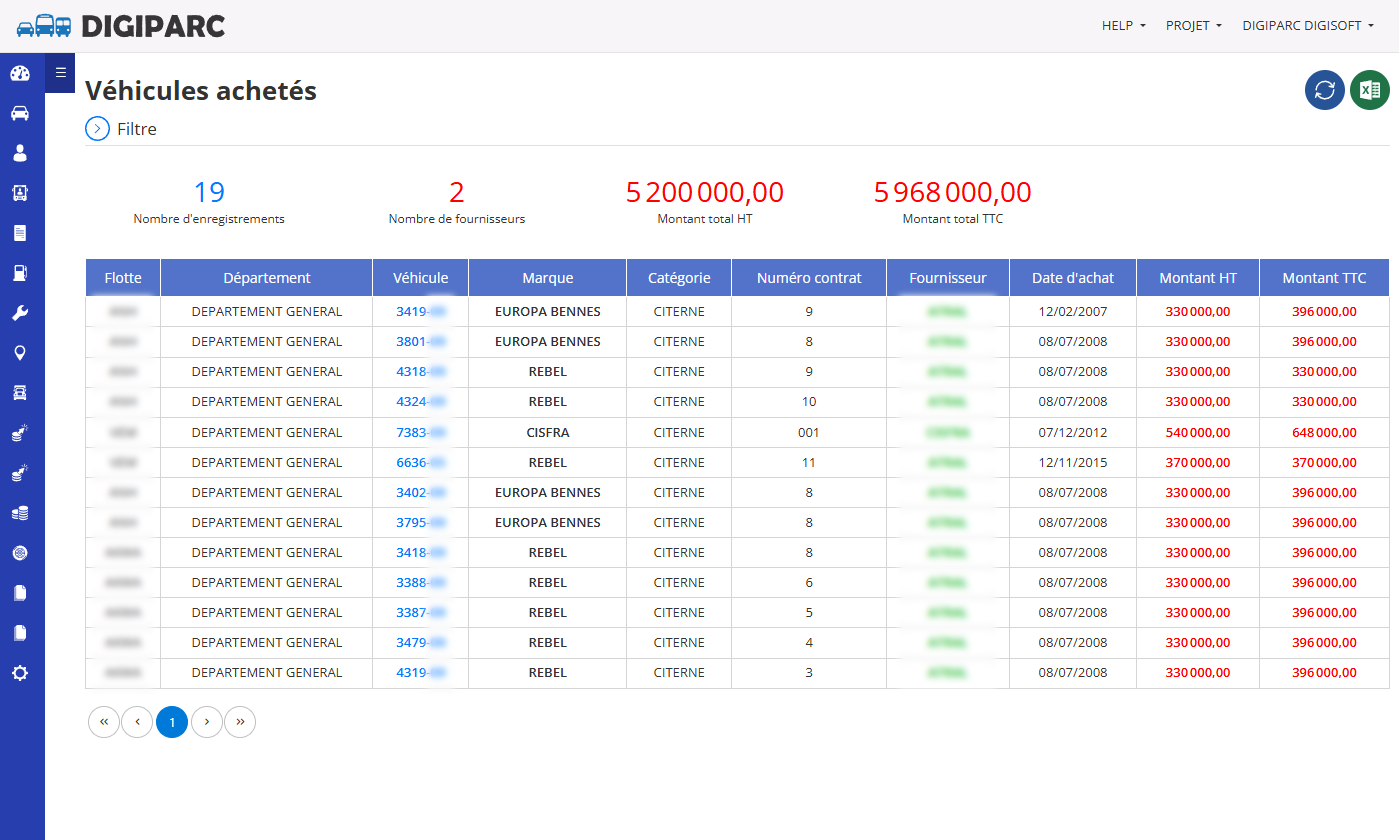Open the dashboard gauge icon in sidebar

tap(20, 73)
